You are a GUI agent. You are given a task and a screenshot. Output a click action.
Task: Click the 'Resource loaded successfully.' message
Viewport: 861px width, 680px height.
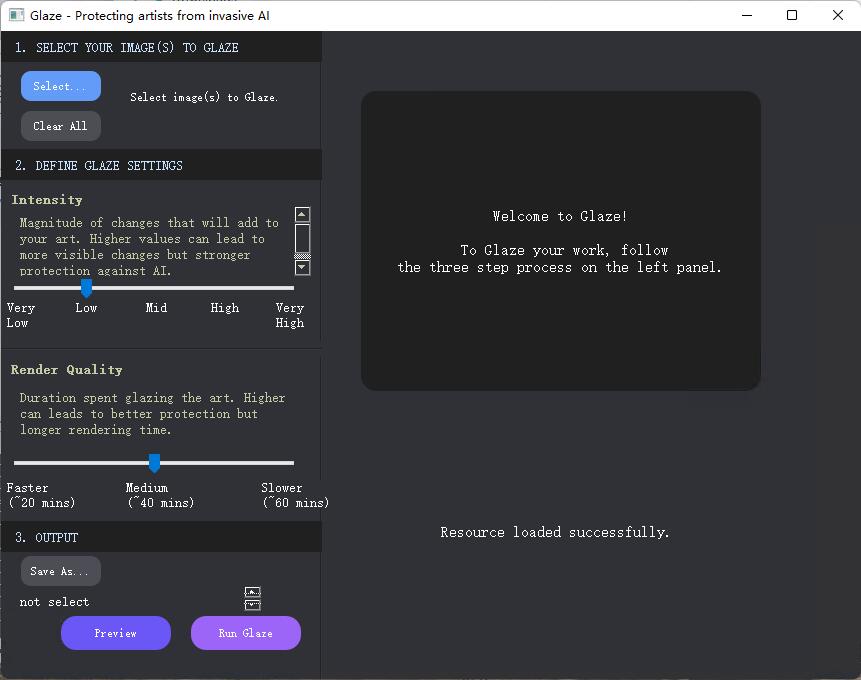pos(555,532)
